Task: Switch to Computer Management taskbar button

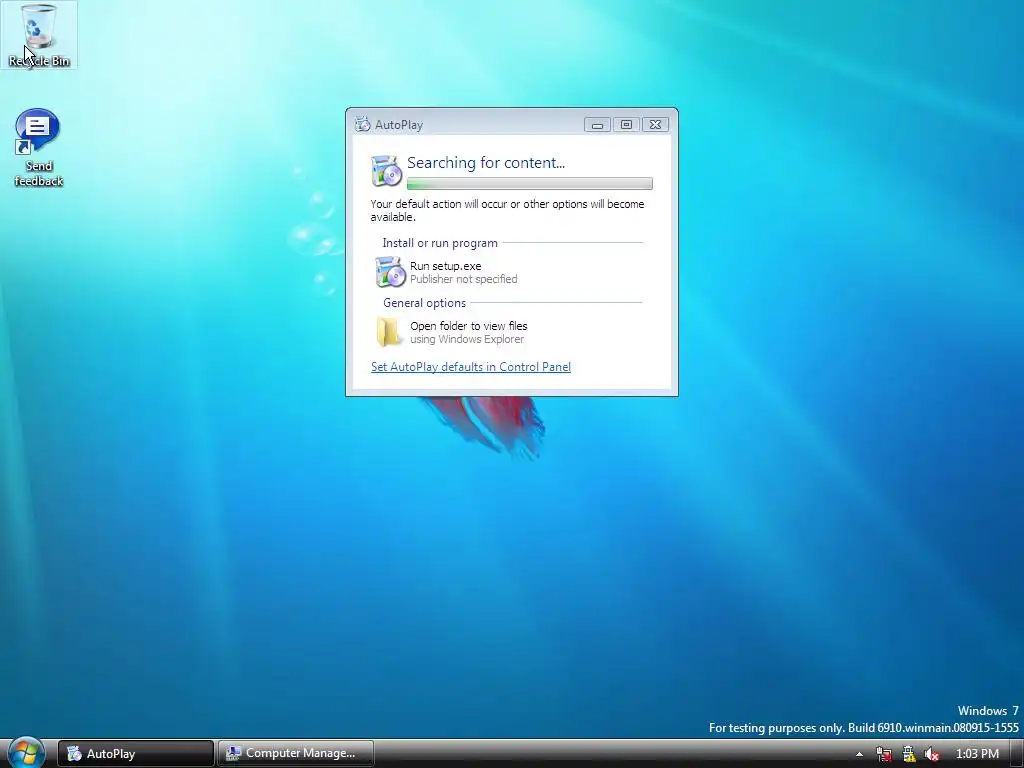Action: click(x=296, y=754)
